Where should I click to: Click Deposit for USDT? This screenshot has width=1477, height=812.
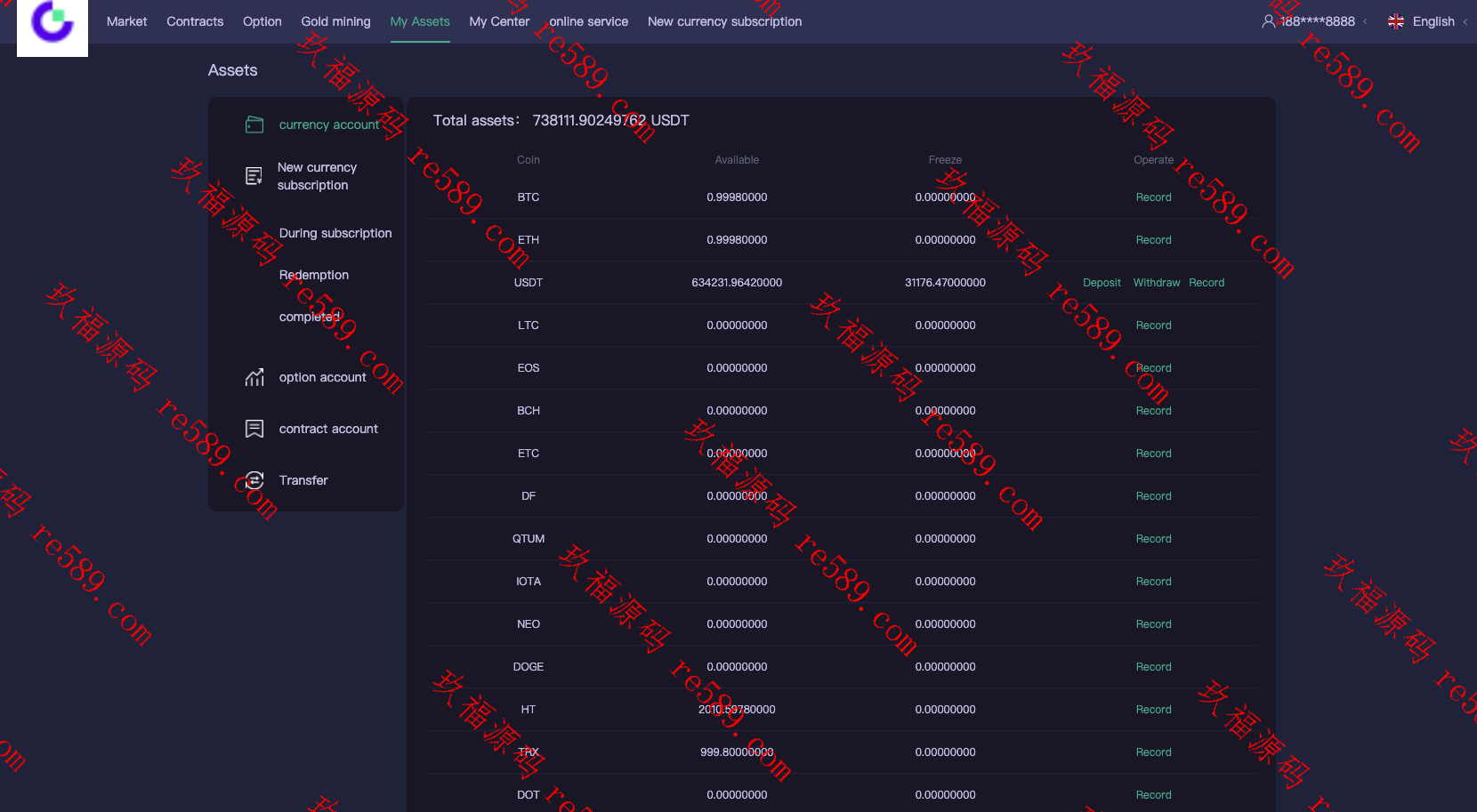pyautogui.click(x=1102, y=283)
